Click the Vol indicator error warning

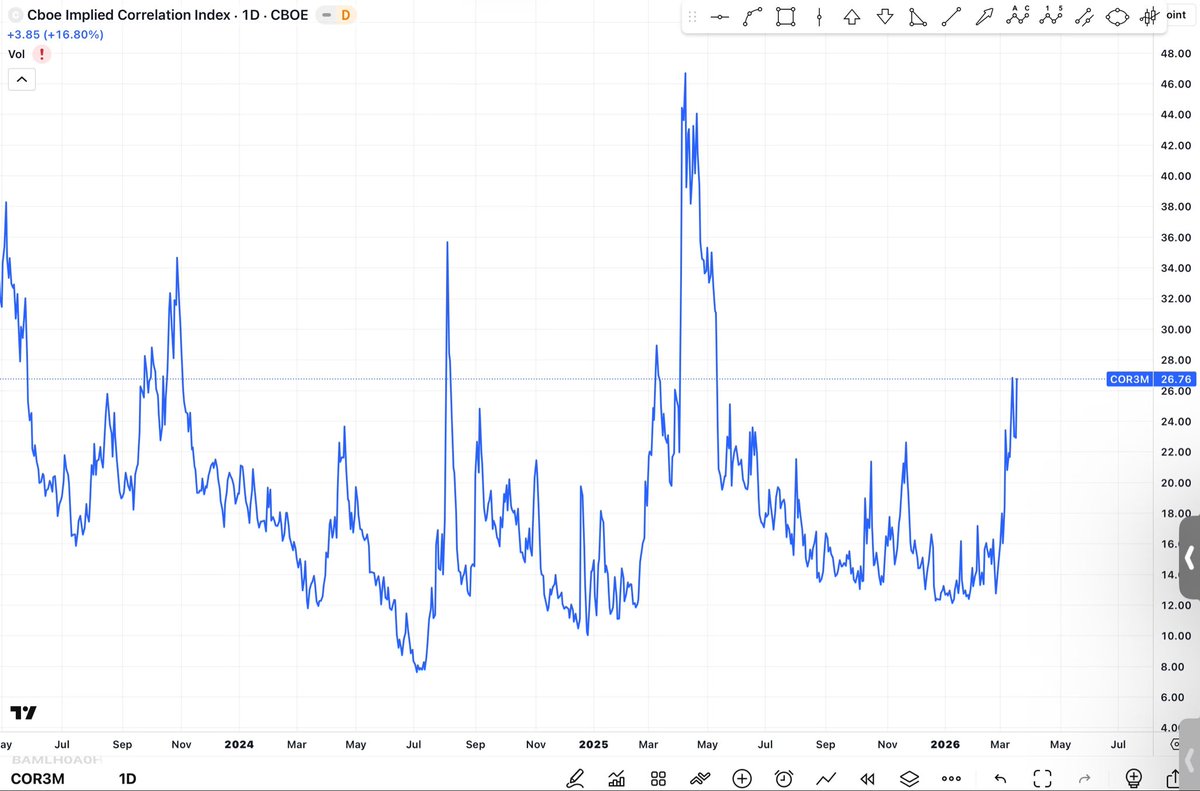pyautogui.click(x=41, y=54)
